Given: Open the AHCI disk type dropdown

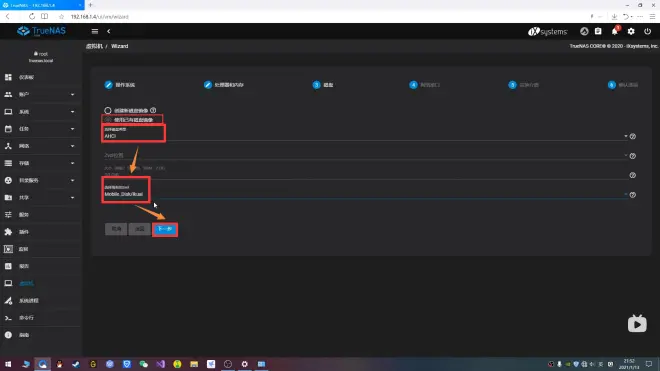Looking at the screenshot, I should pyautogui.click(x=365, y=136).
